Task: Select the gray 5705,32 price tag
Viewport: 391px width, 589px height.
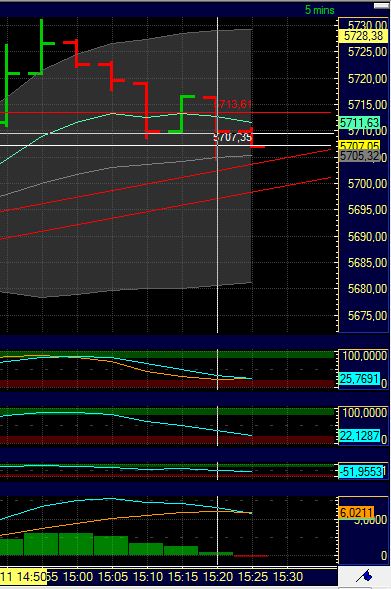Action: (x=359, y=156)
